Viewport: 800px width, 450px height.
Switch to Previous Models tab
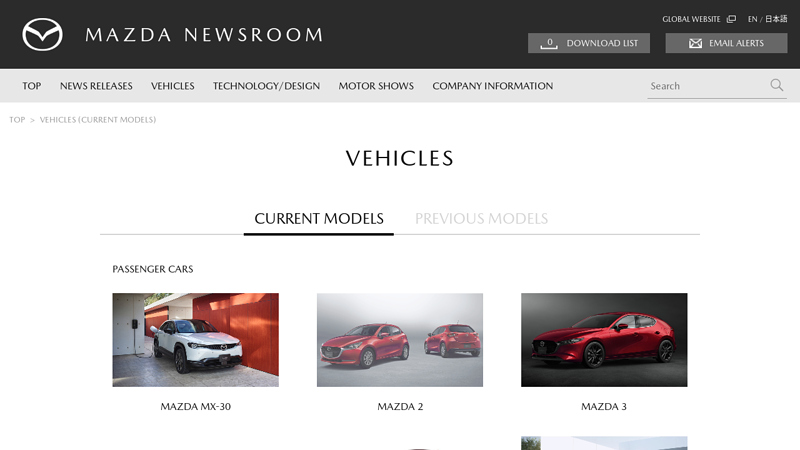(481, 219)
